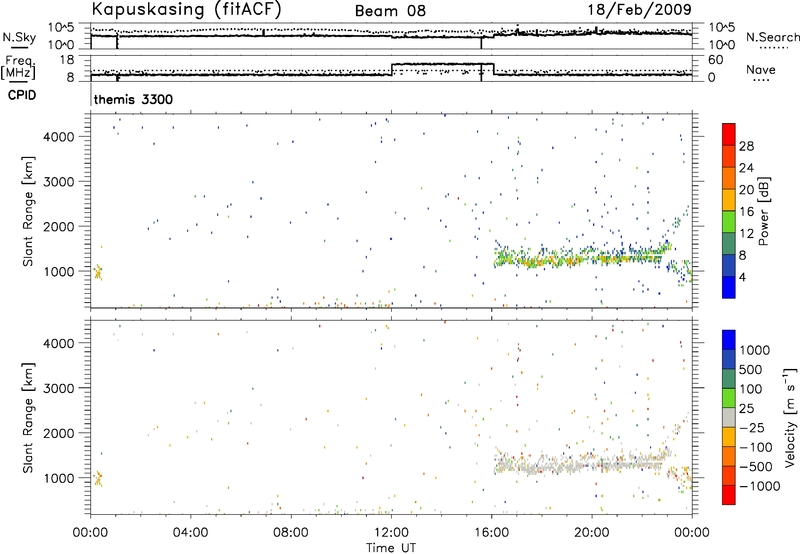Click the 'Beam 08' label
Image resolution: width=800 pixels, height=554 pixels.
(x=390, y=11)
